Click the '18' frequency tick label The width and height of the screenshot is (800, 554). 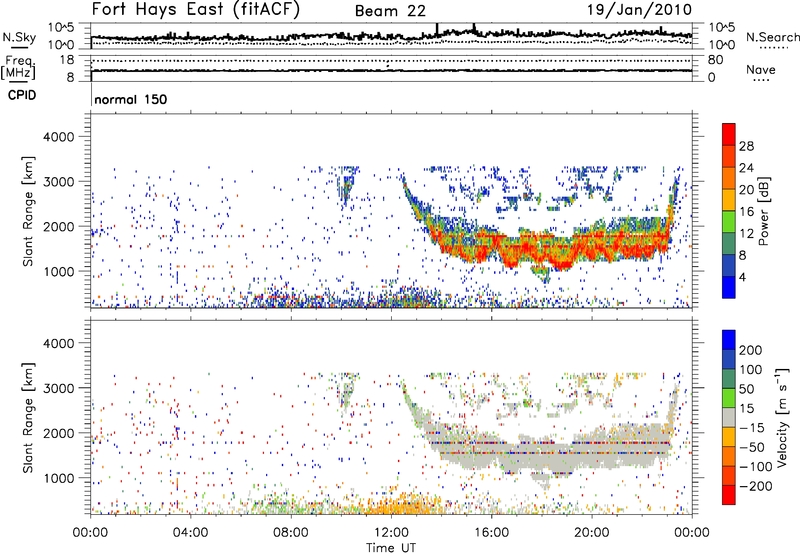click(67, 60)
